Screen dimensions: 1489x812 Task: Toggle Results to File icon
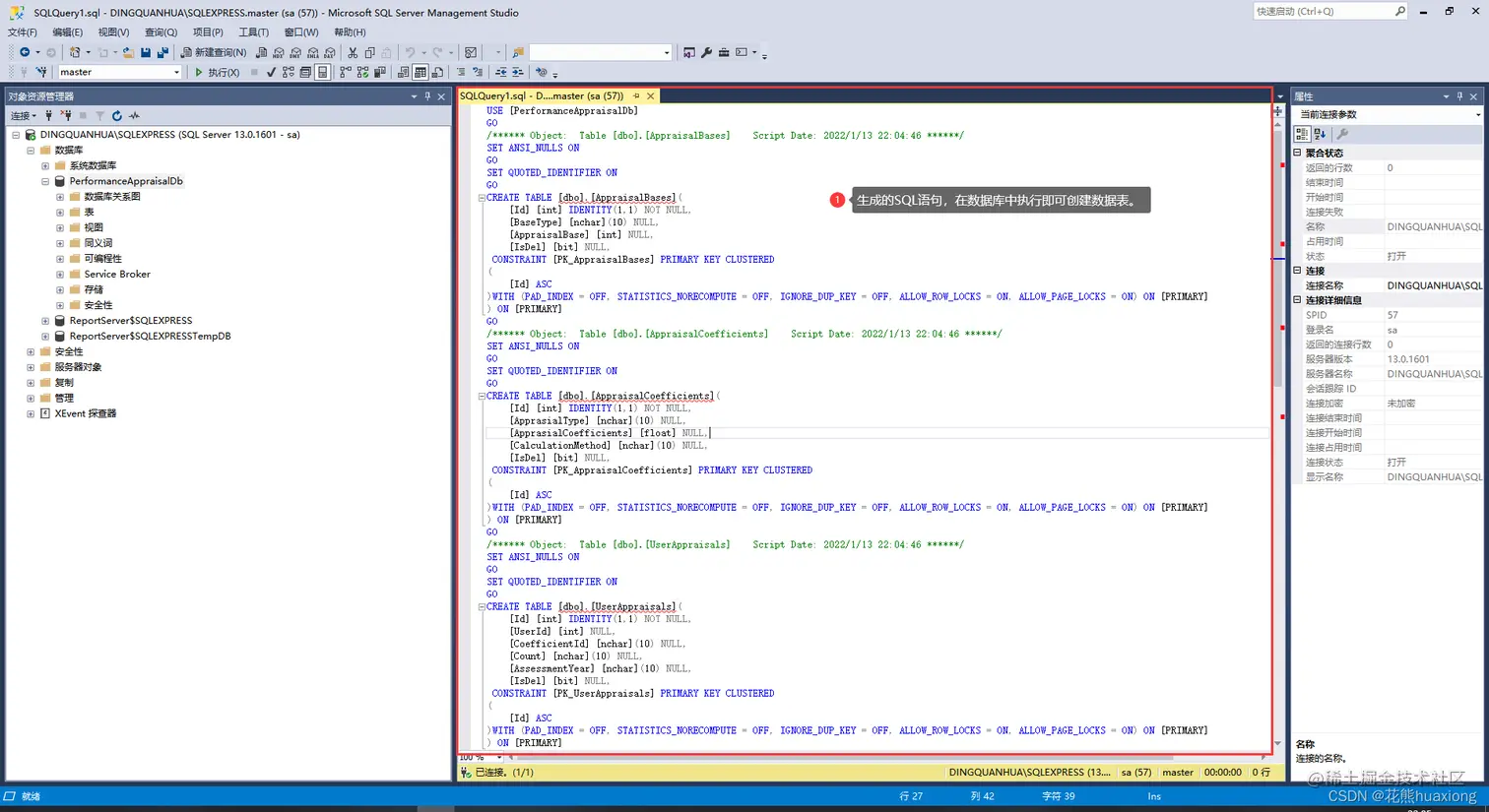437,72
